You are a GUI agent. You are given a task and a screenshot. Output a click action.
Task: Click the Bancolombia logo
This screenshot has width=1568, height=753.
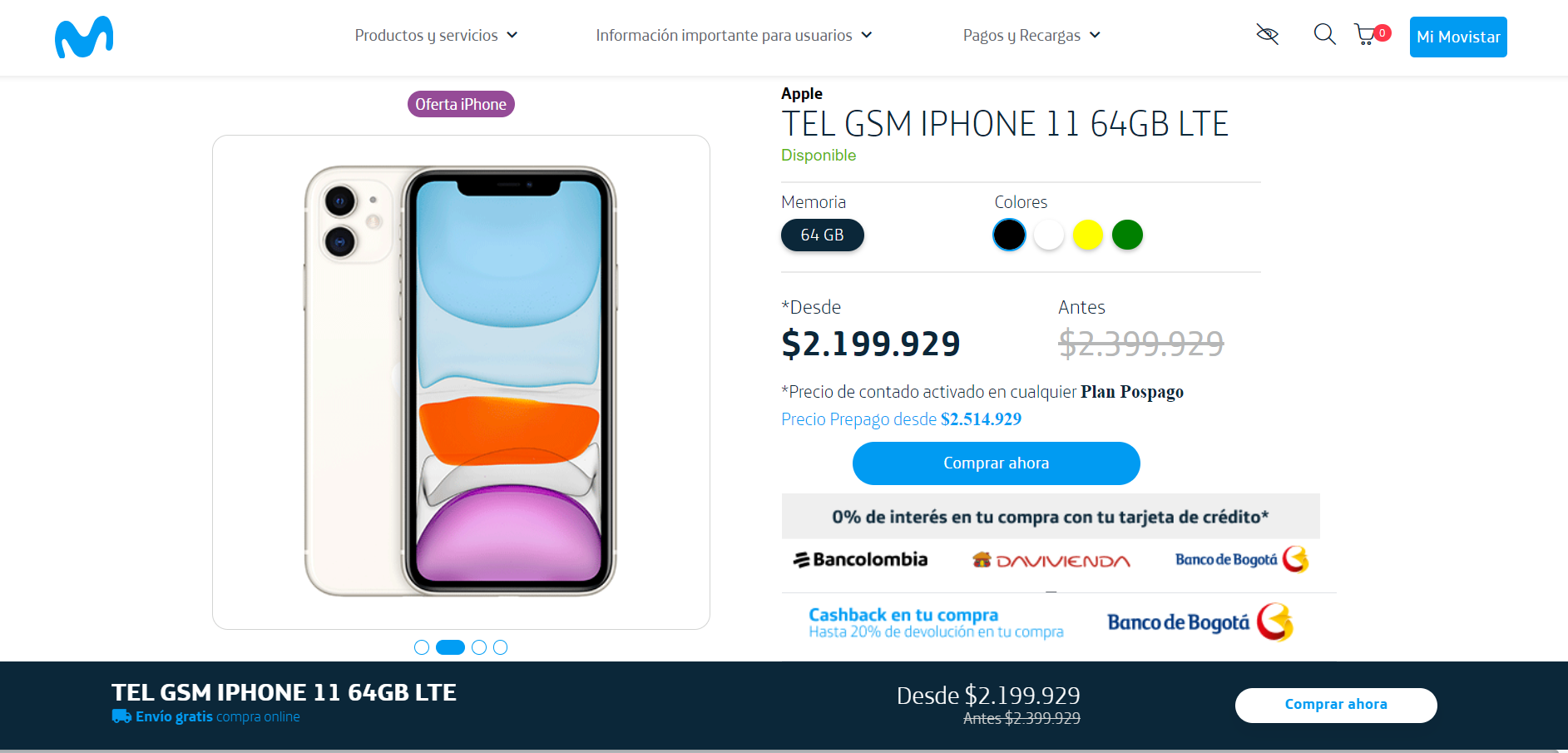pos(860,560)
